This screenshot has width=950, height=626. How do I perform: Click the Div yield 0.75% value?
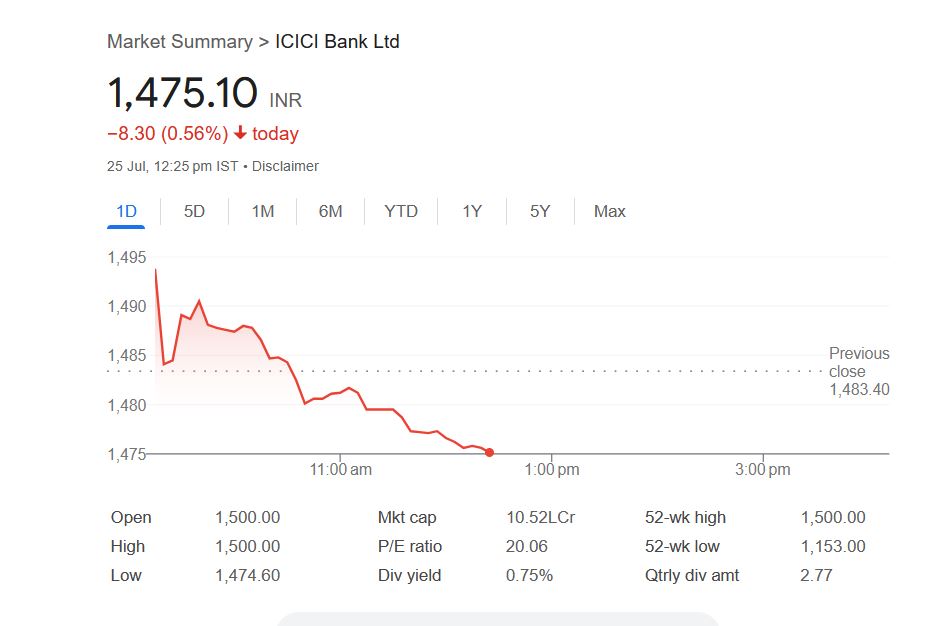529,576
